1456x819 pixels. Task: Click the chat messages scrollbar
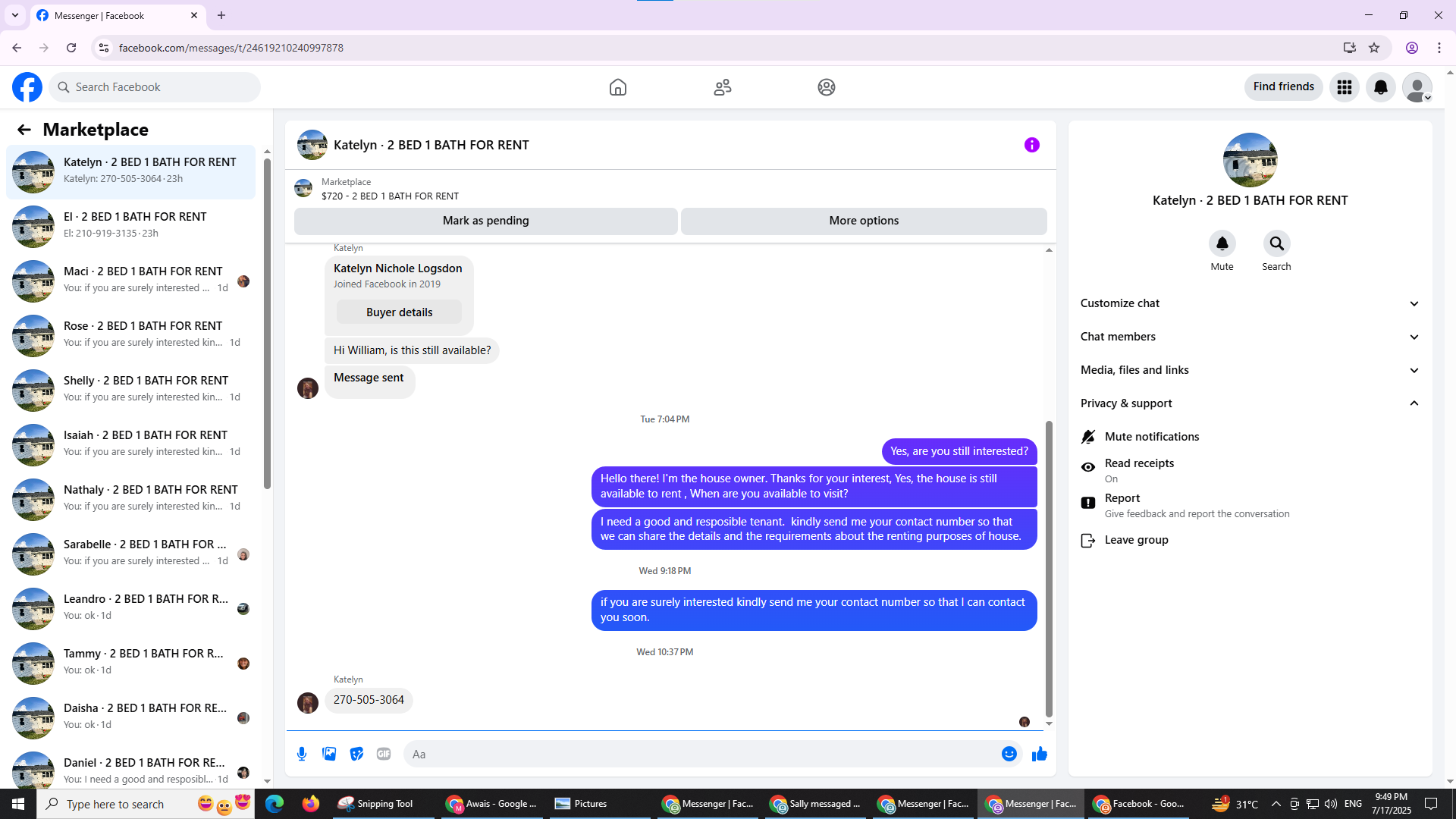1049,569
